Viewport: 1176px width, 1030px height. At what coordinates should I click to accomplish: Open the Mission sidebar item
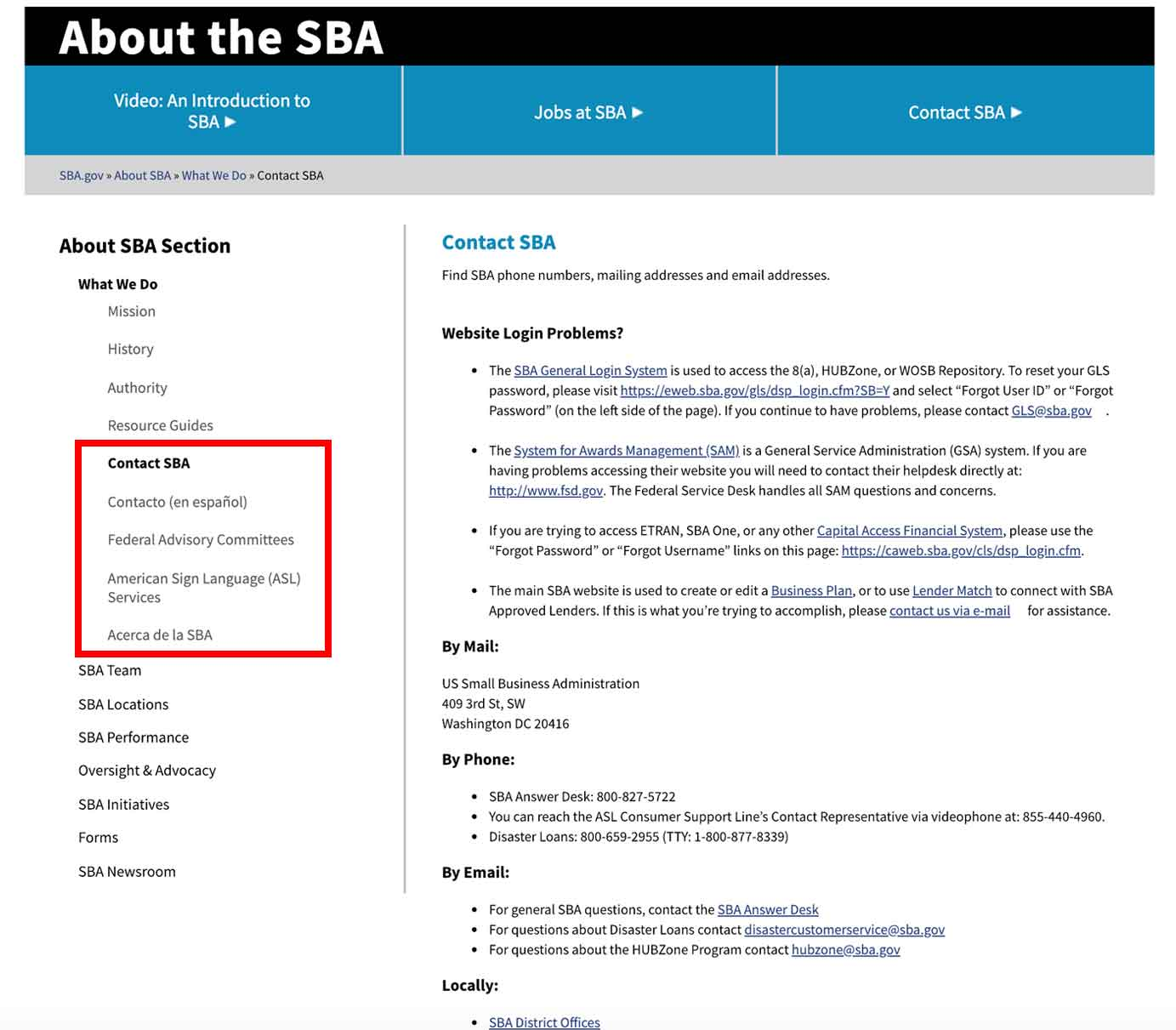(131, 311)
